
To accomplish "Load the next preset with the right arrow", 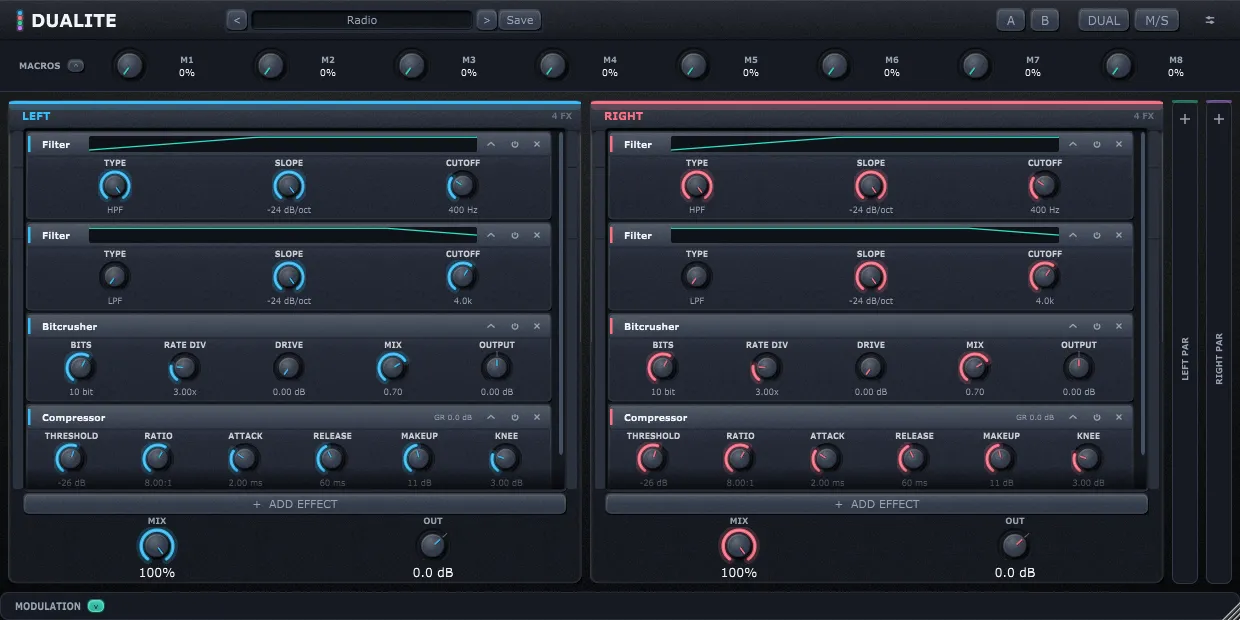I will click(486, 20).
